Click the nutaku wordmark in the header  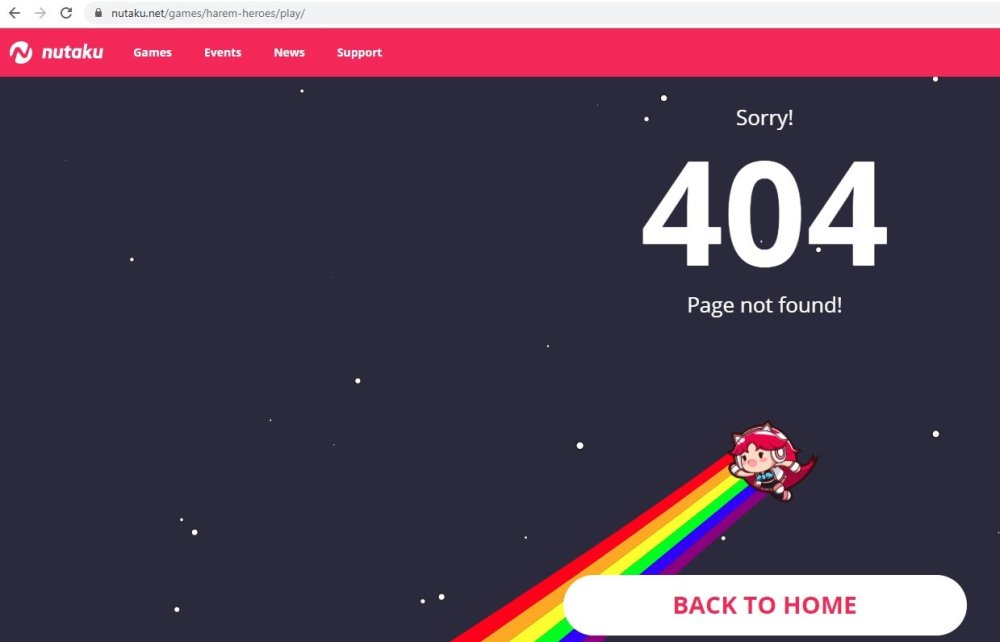click(72, 52)
